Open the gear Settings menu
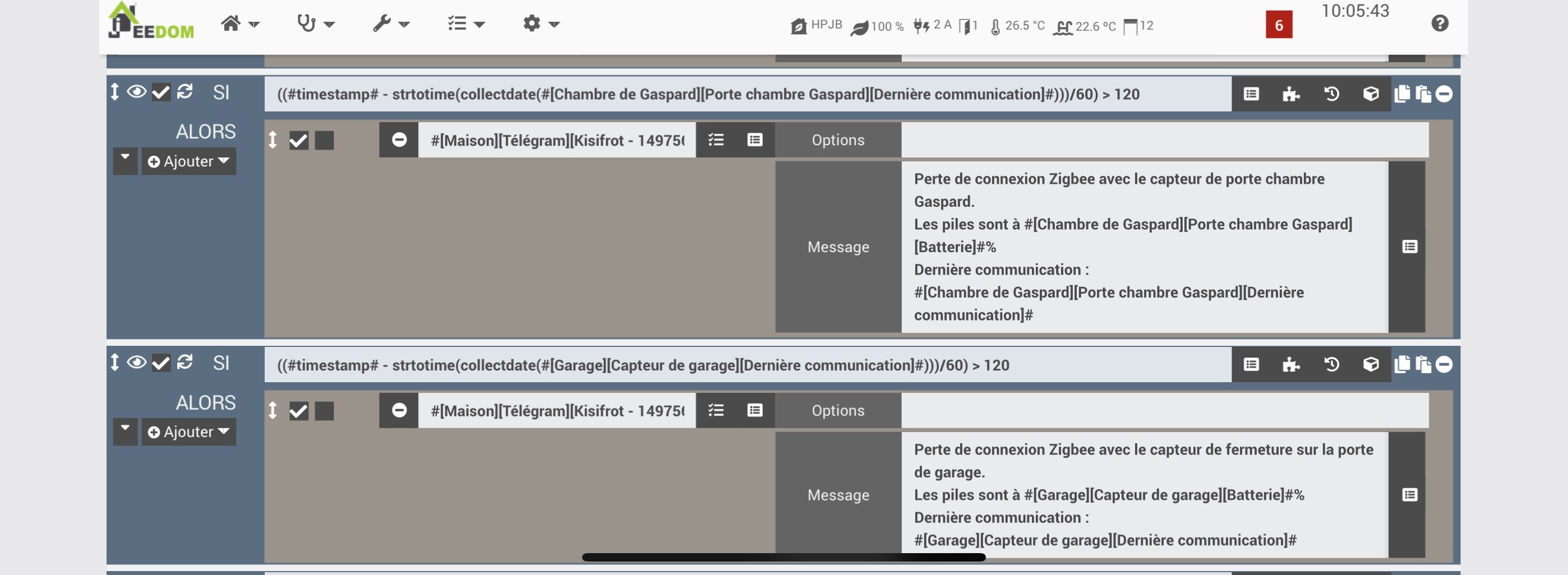Screen dimensions: 1568x575 541,24
